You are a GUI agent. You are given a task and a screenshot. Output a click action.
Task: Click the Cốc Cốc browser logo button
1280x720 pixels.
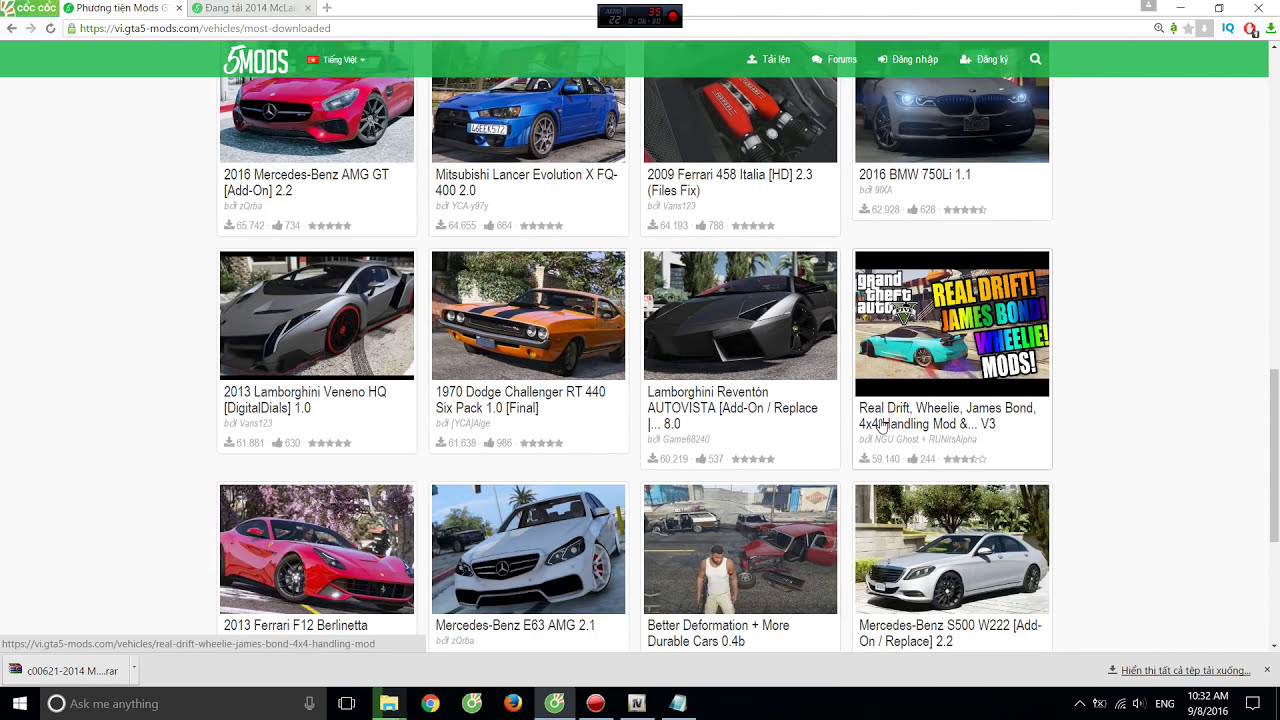pyautogui.click(x=29, y=8)
